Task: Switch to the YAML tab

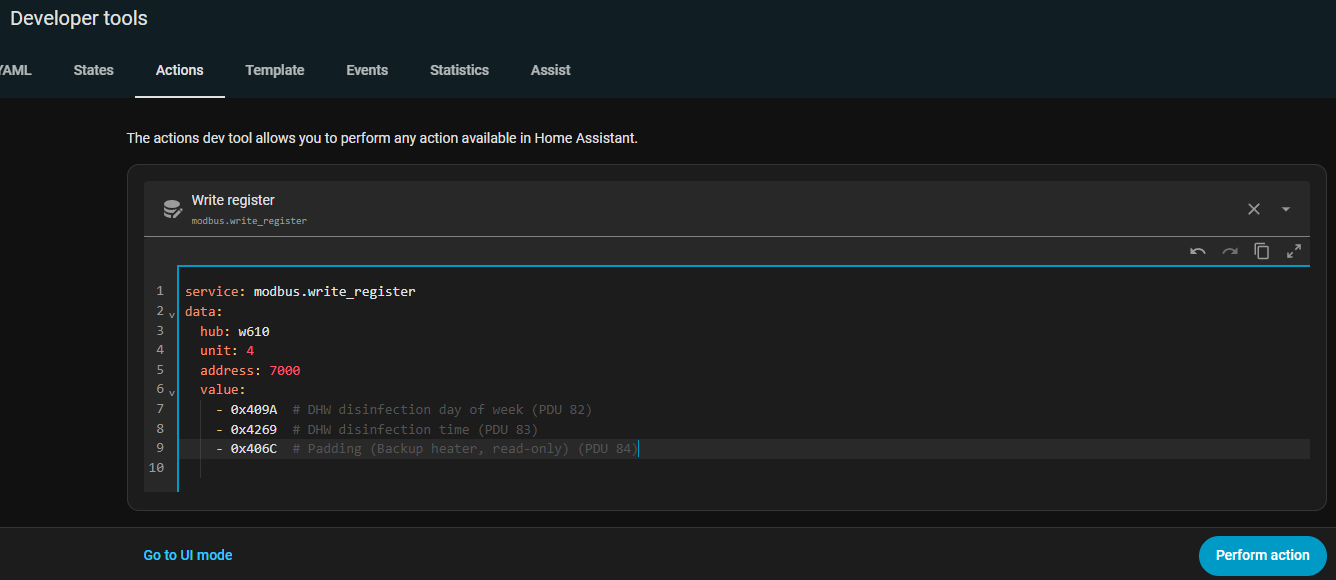Action: [15, 70]
